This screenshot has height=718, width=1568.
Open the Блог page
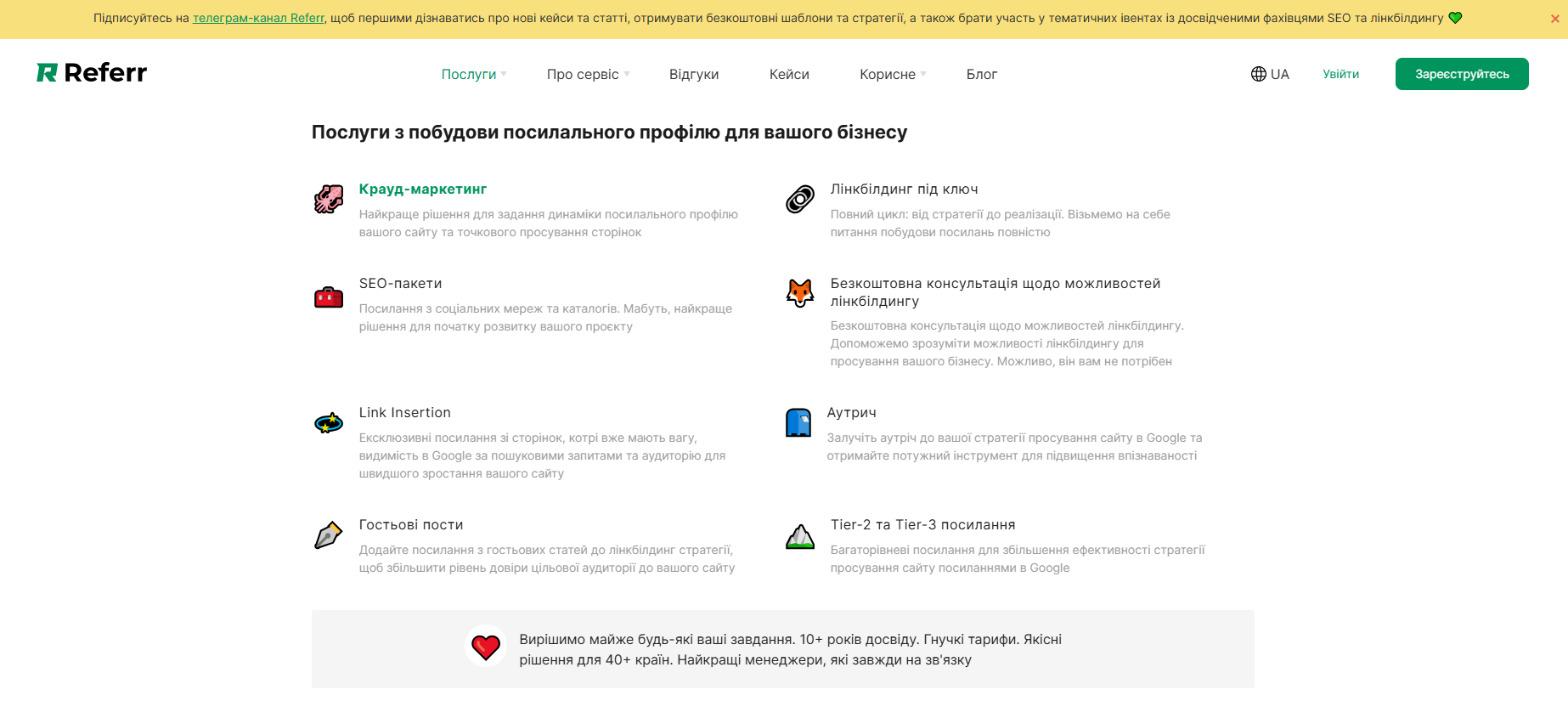(x=981, y=74)
